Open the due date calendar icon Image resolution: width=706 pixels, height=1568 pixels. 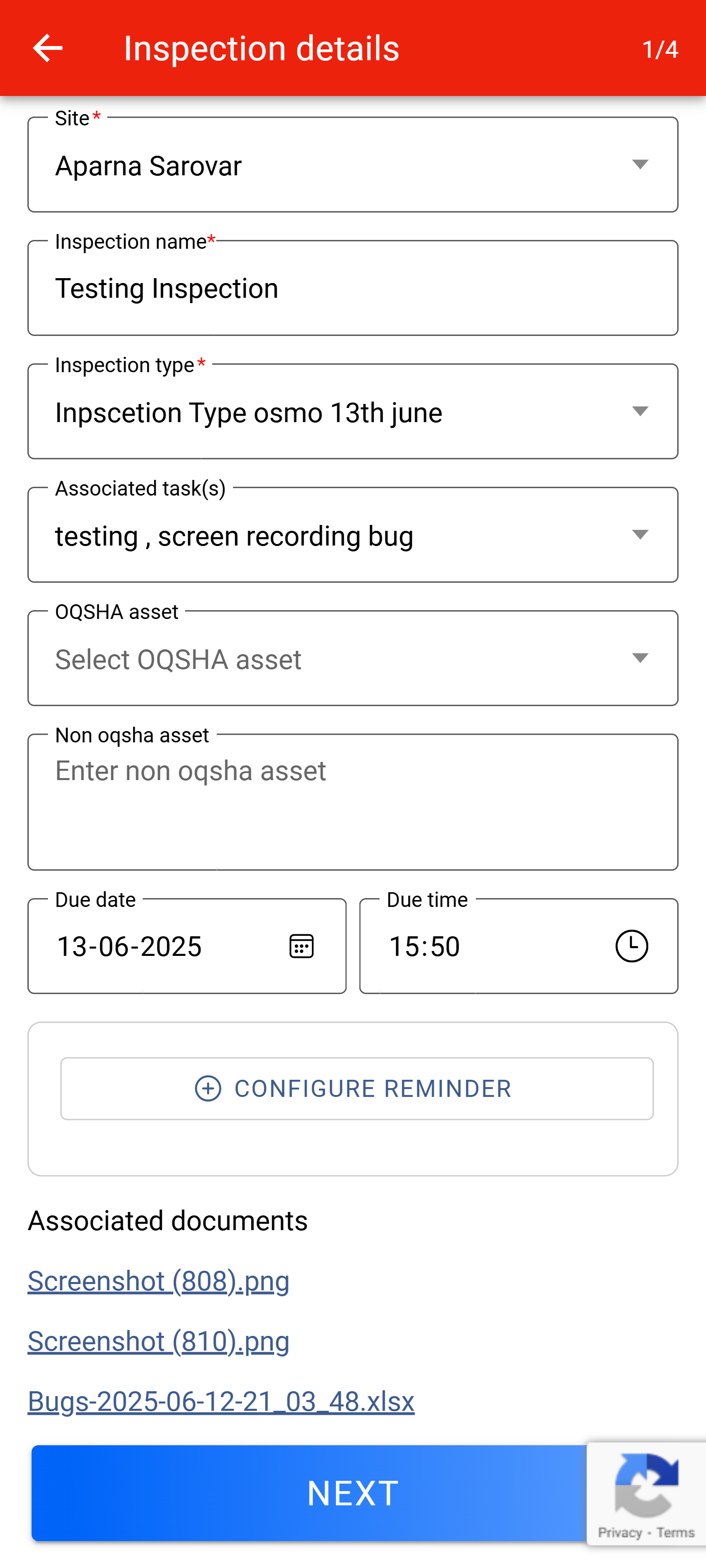tap(301, 946)
